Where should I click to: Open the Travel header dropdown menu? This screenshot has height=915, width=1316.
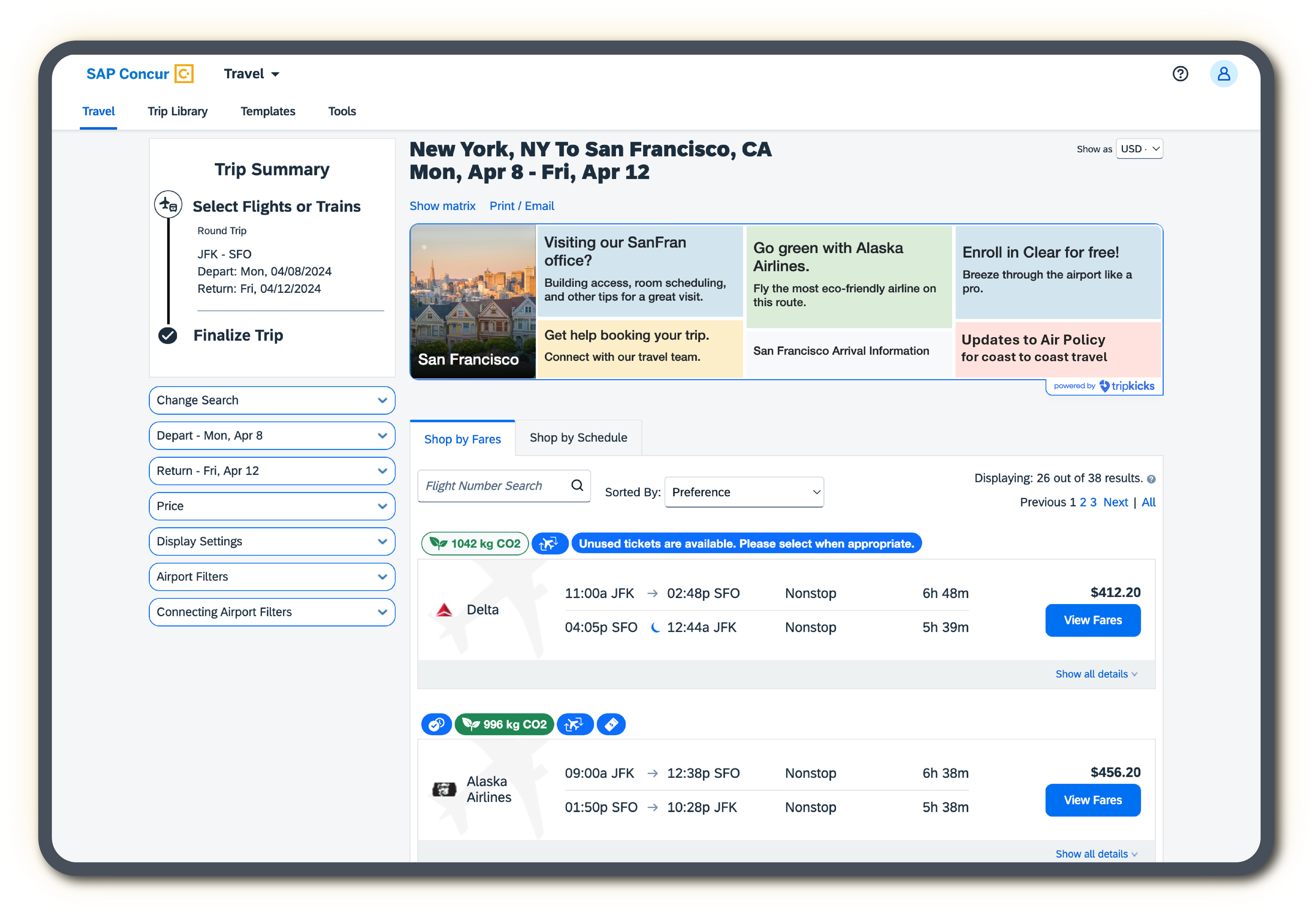pyautogui.click(x=252, y=74)
